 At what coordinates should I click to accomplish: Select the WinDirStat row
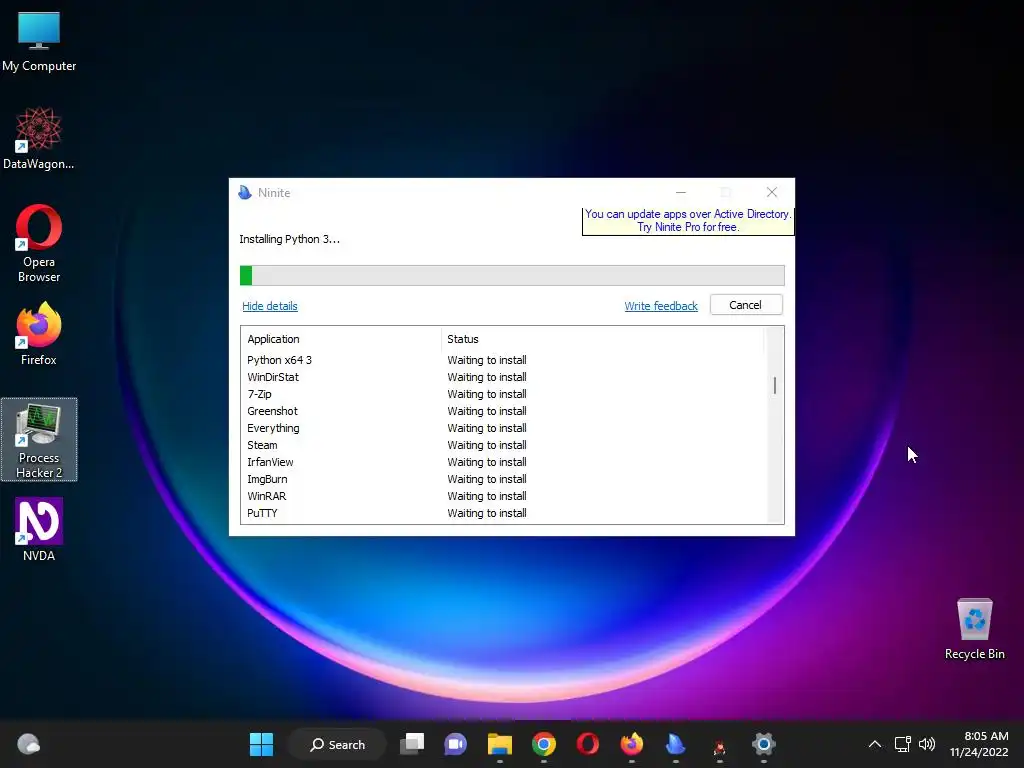click(503, 377)
